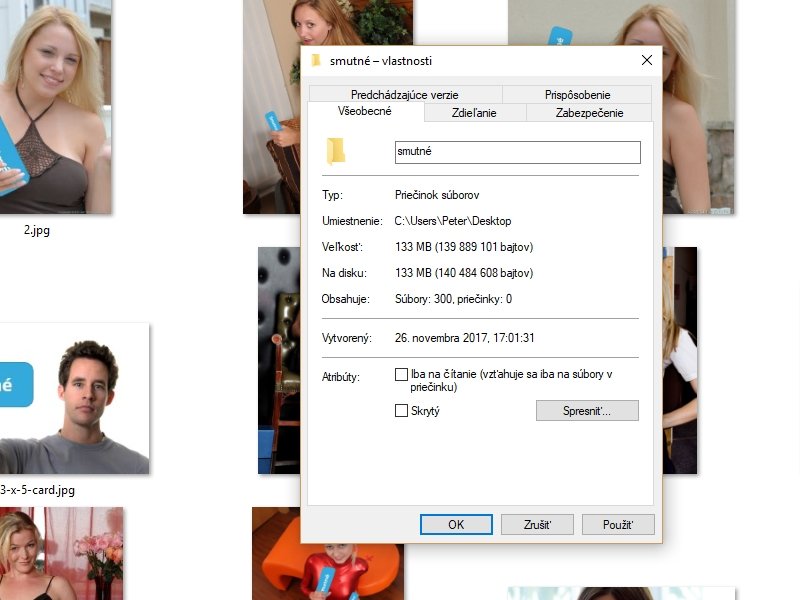
Task: Open advanced attributes with Spresniť button
Action: (587, 411)
